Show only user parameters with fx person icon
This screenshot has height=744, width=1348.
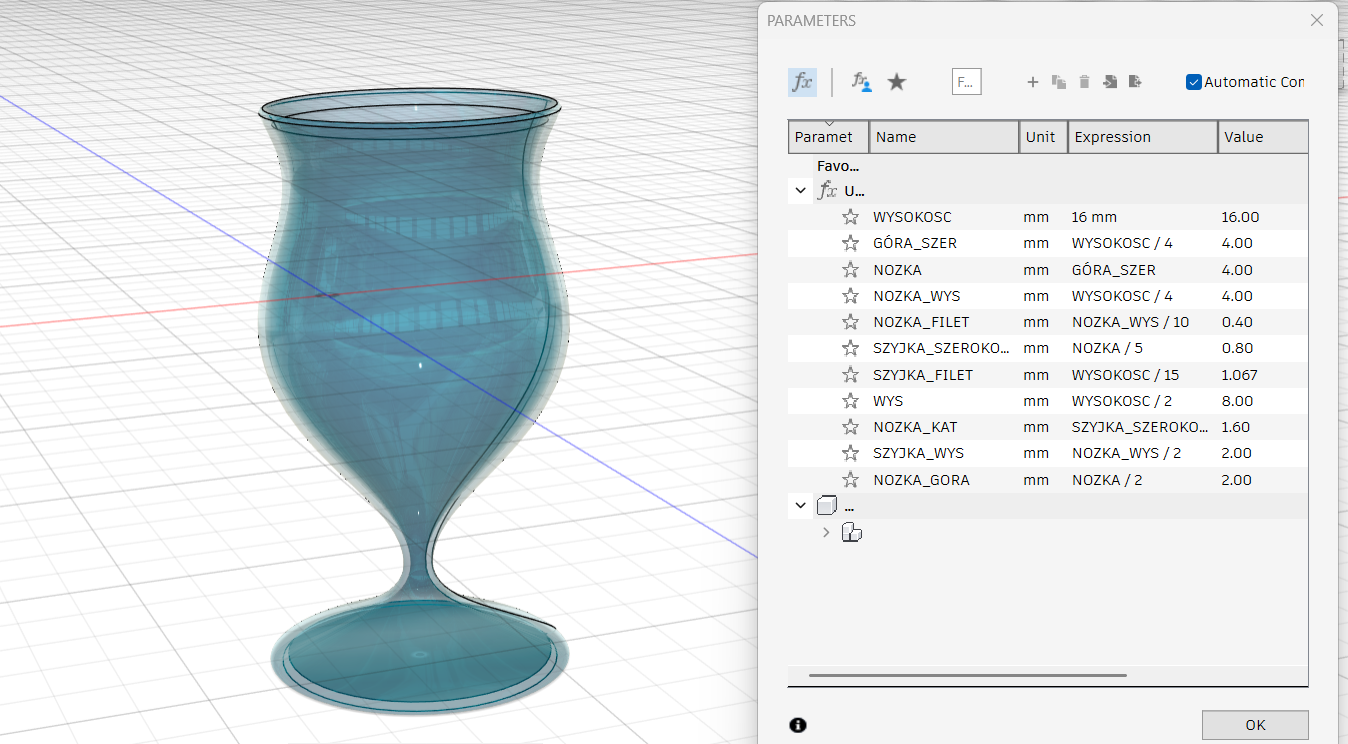click(x=861, y=82)
